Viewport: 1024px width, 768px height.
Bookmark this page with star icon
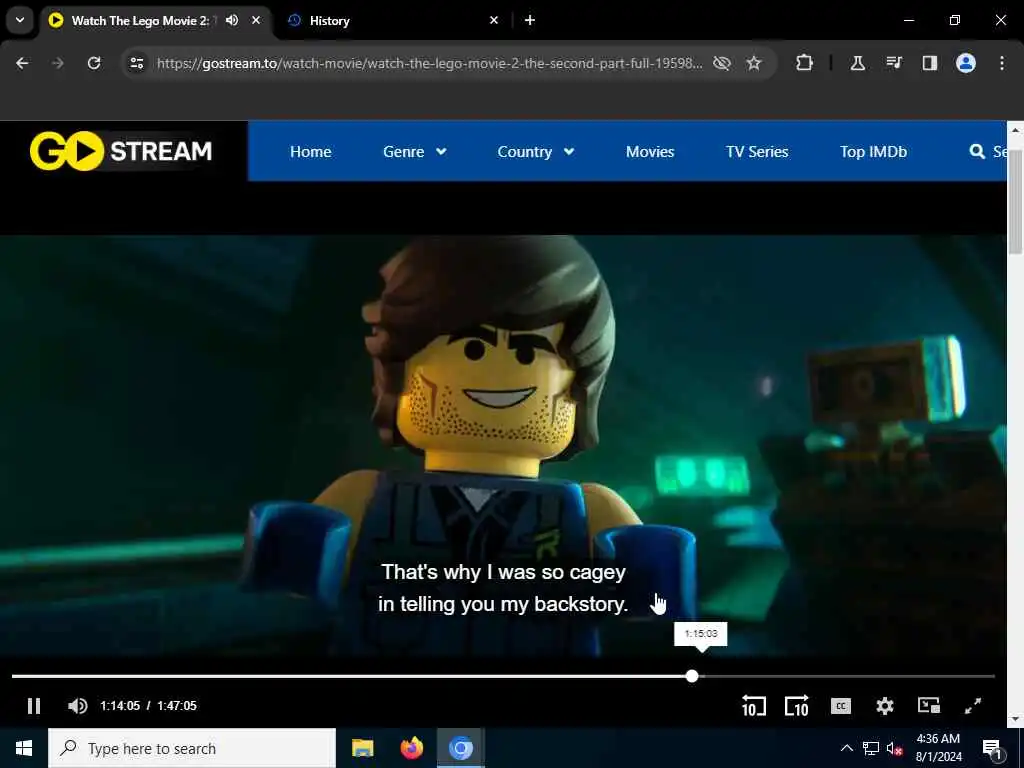[754, 63]
